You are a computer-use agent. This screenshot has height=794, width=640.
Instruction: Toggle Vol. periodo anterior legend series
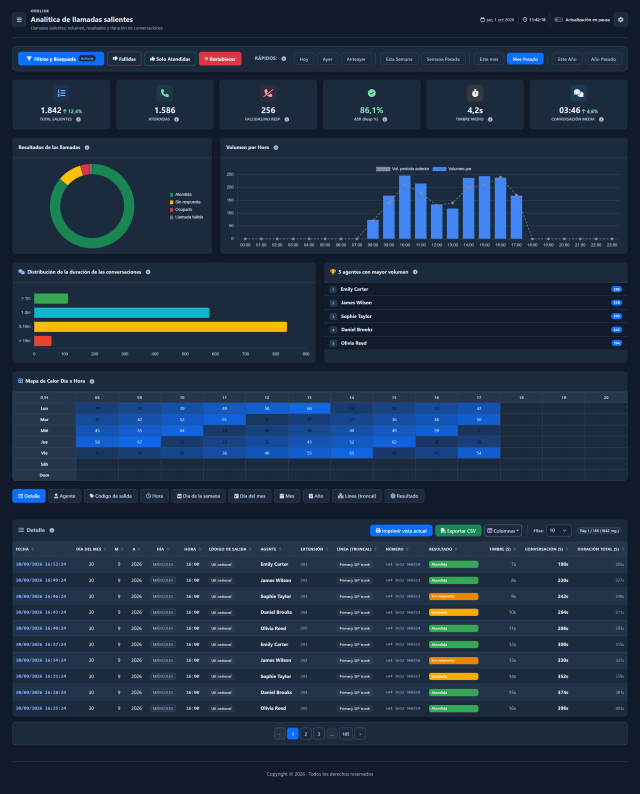tap(403, 169)
